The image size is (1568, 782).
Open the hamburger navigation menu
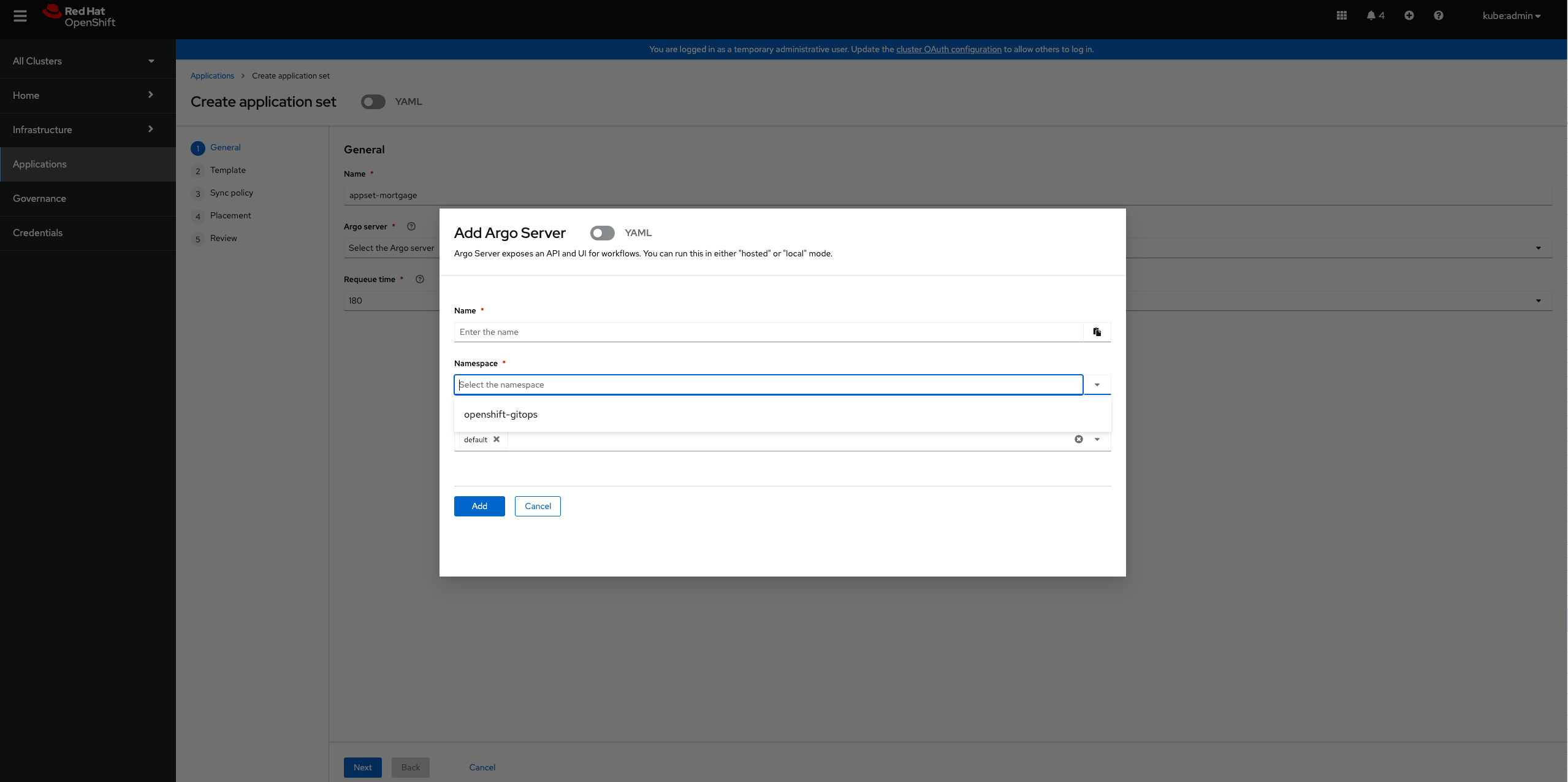20,16
